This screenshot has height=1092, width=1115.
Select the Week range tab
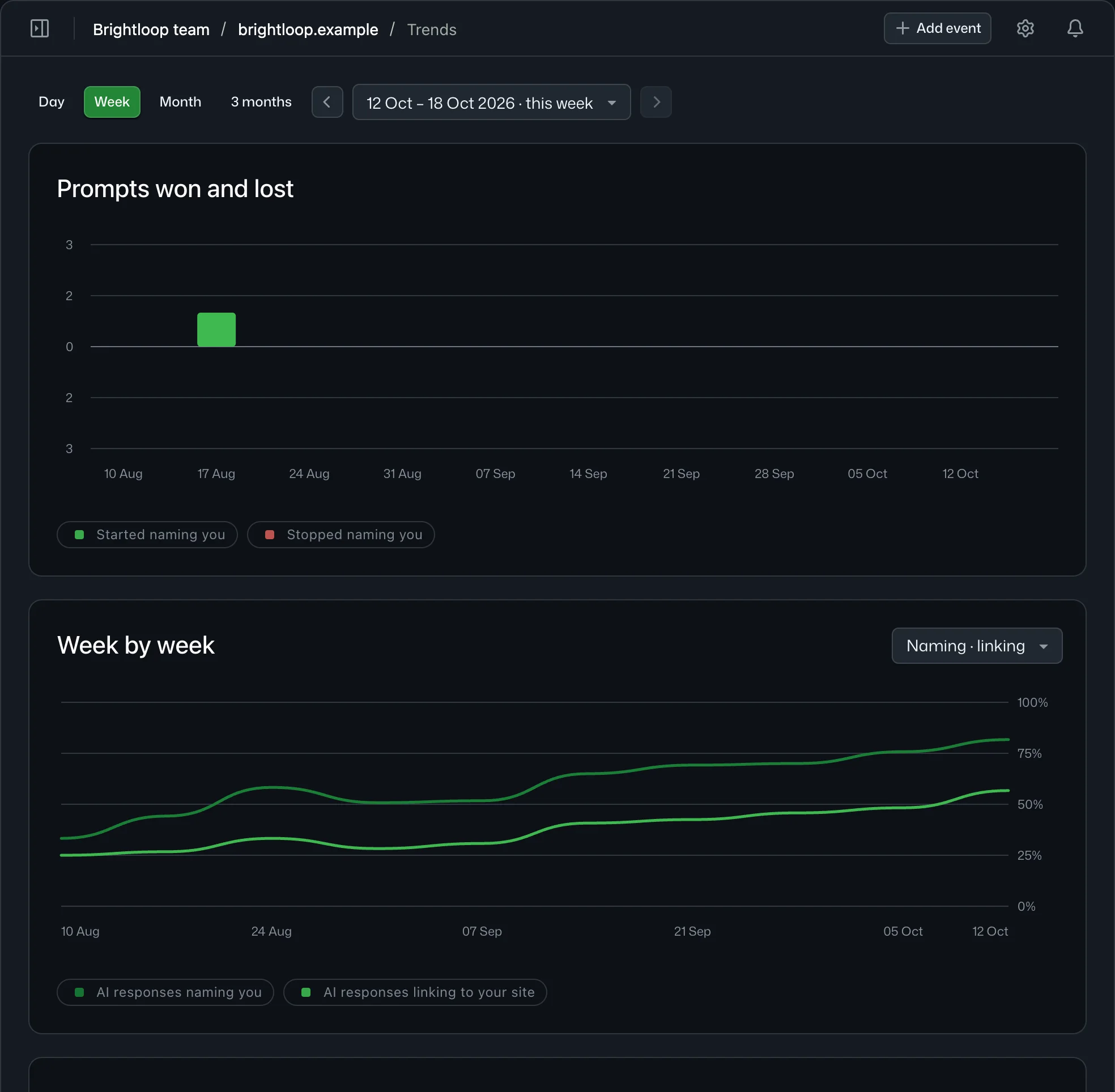[x=112, y=102]
